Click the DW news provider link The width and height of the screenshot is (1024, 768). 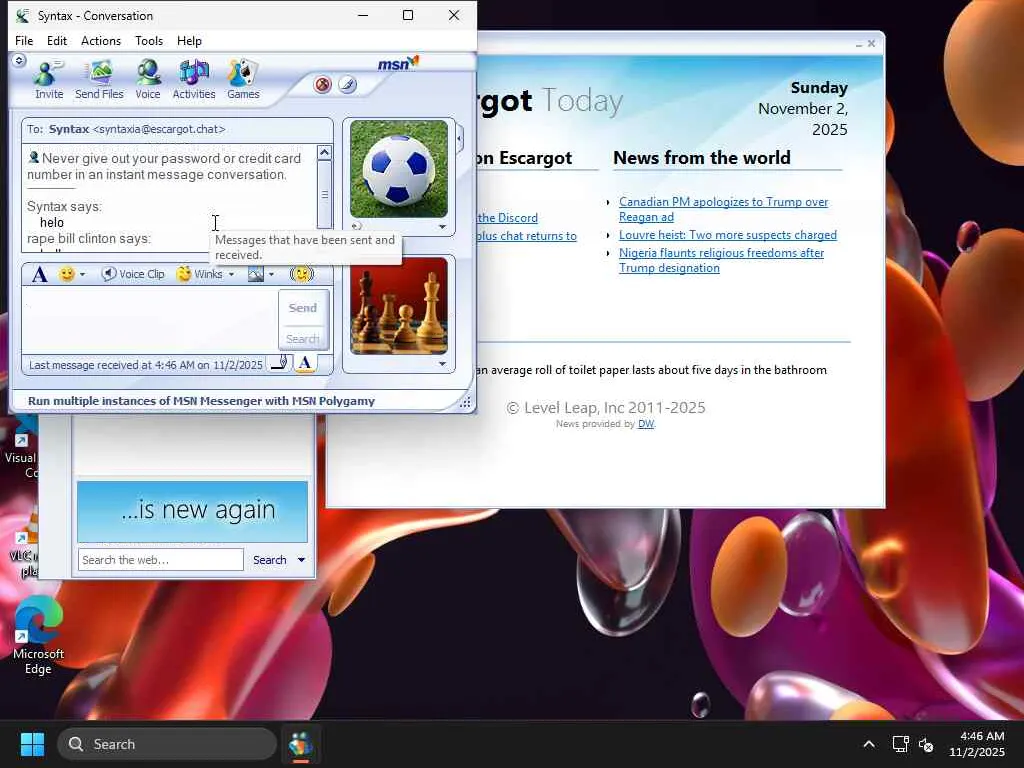point(646,424)
